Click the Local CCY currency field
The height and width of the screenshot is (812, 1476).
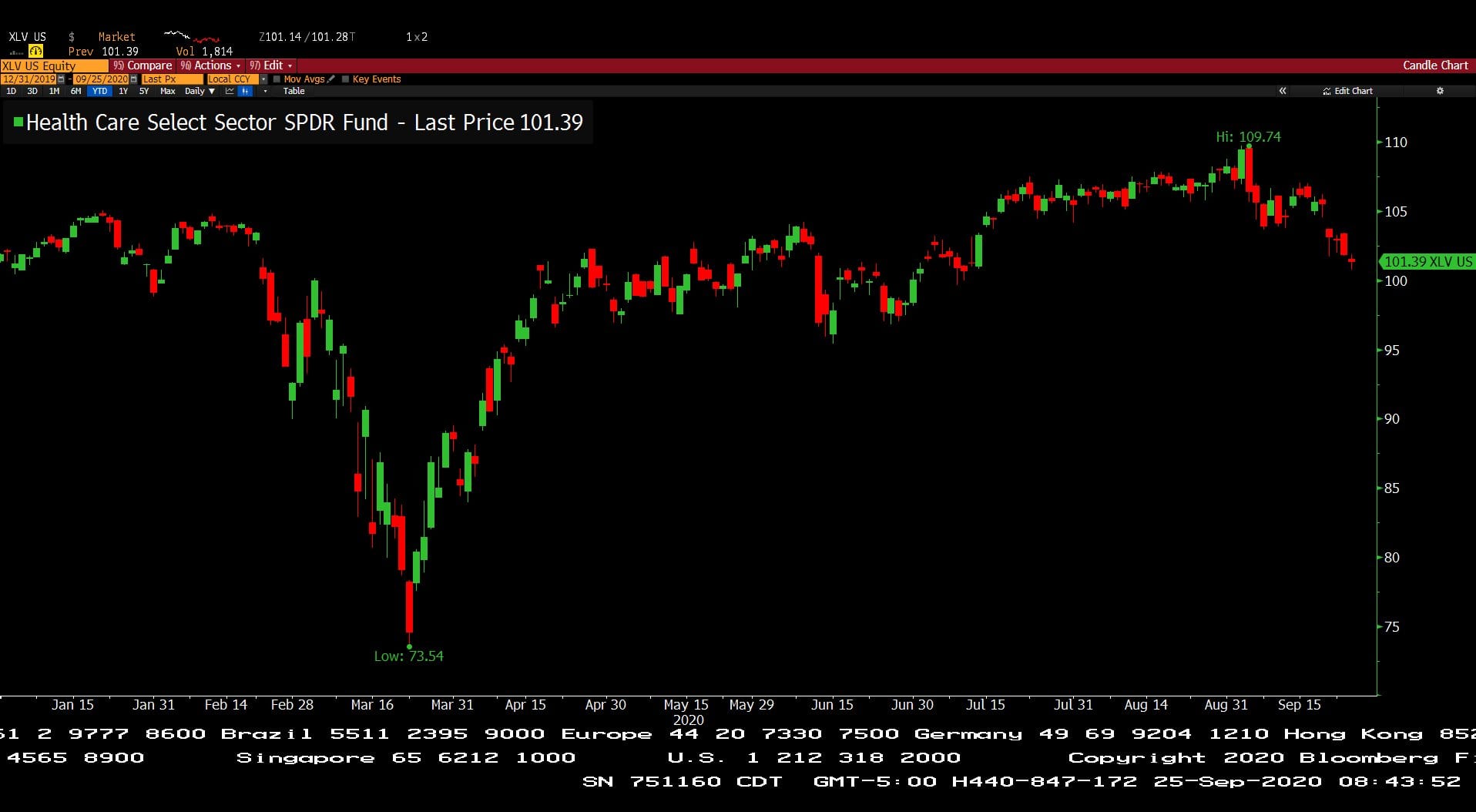click(x=233, y=79)
